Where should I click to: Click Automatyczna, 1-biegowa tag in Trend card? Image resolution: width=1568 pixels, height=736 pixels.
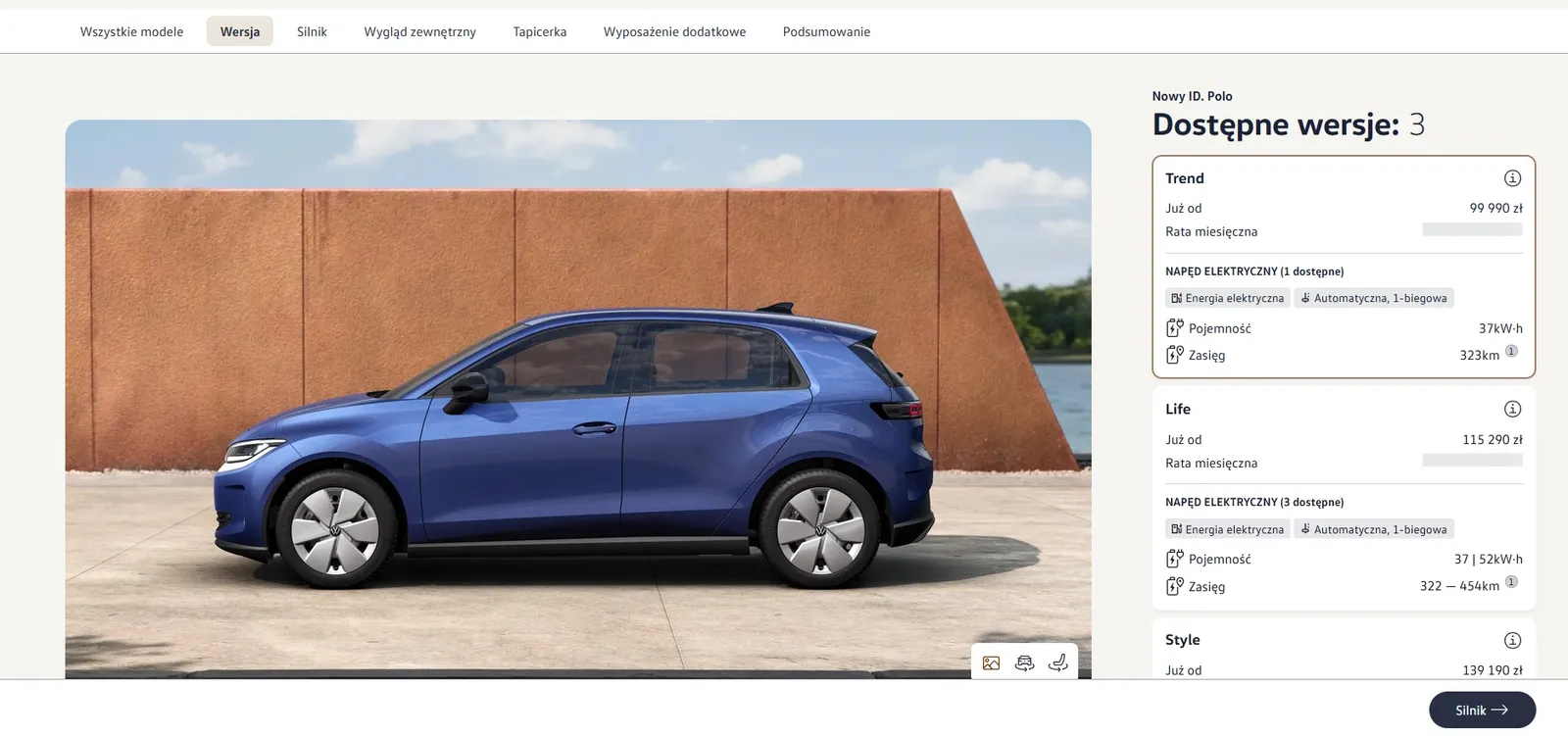pyautogui.click(x=1374, y=298)
